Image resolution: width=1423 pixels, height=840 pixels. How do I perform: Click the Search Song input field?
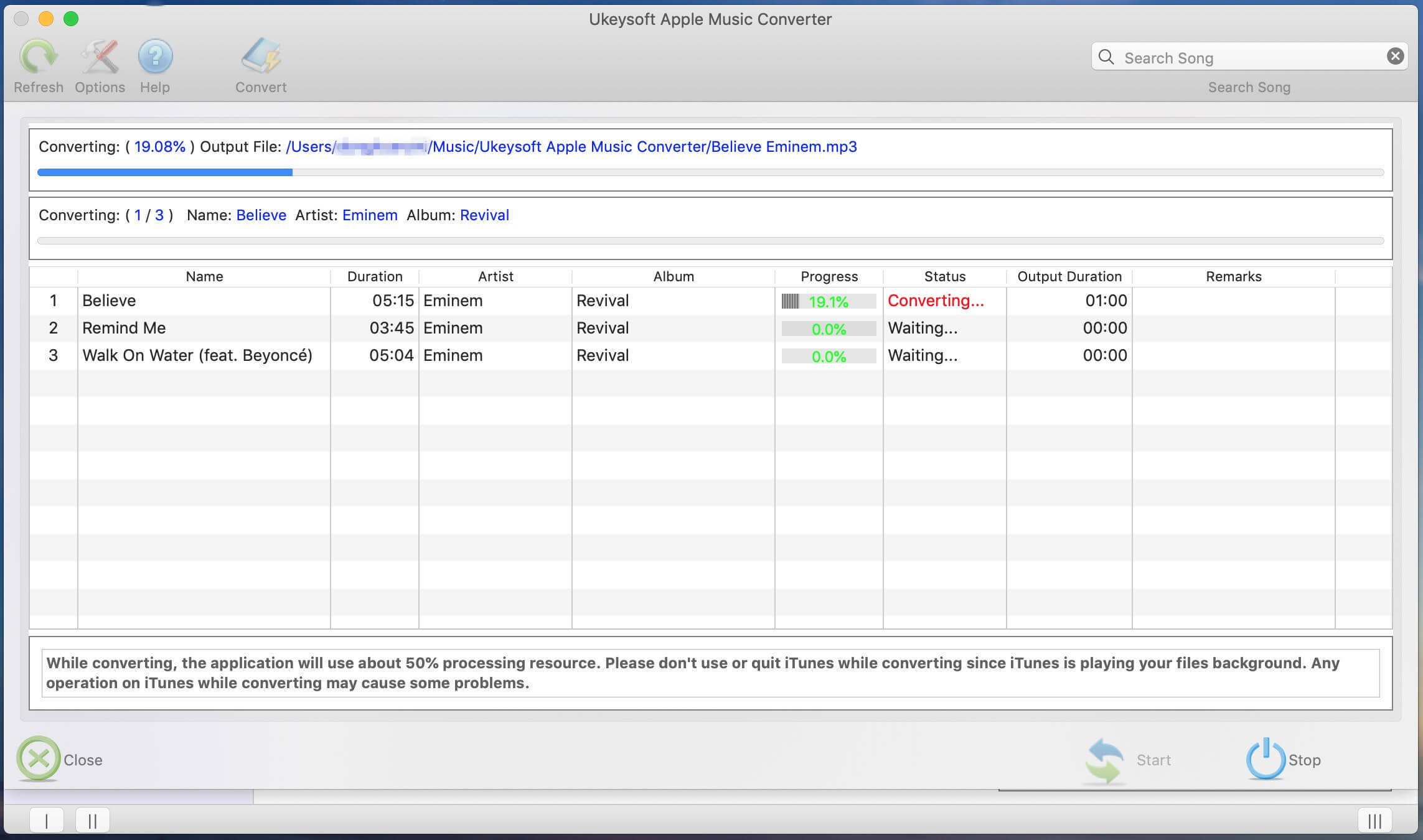[x=1249, y=56]
